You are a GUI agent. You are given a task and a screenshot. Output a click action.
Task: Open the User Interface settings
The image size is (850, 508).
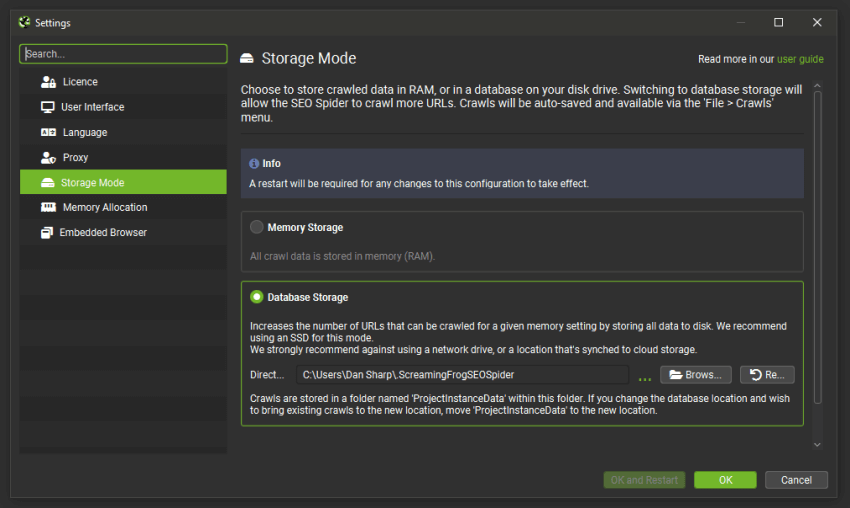click(123, 107)
